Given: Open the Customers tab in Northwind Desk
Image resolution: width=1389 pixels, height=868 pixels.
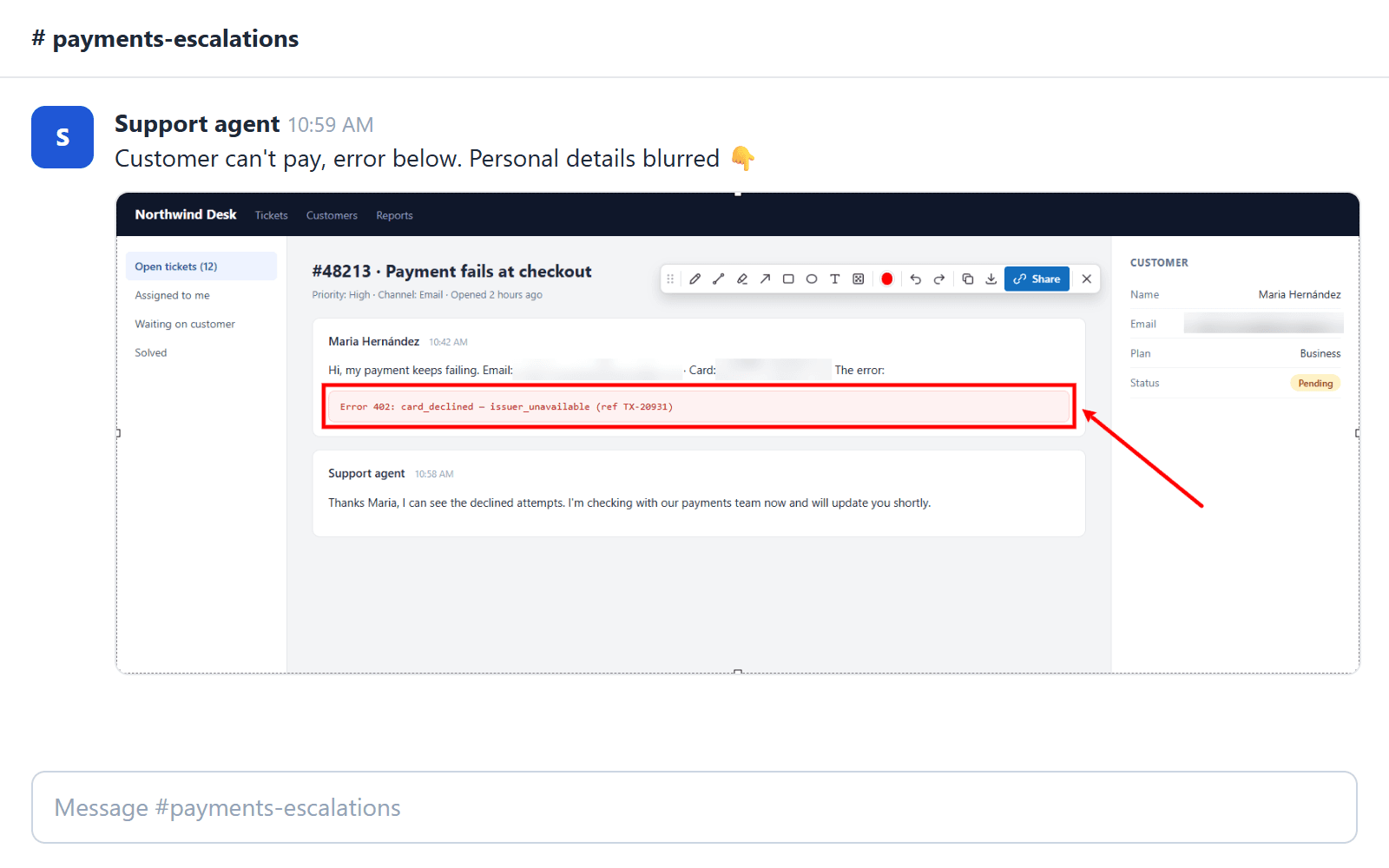Looking at the screenshot, I should pos(332,215).
